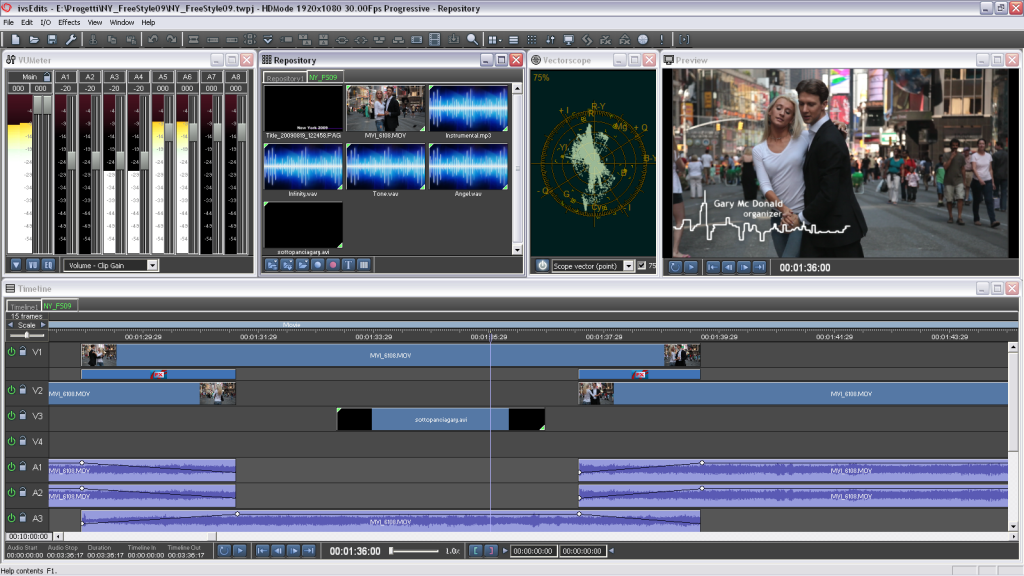Click the monitor icon in main toolbar
This screenshot has height=576, width=1024.
point(569,40)
